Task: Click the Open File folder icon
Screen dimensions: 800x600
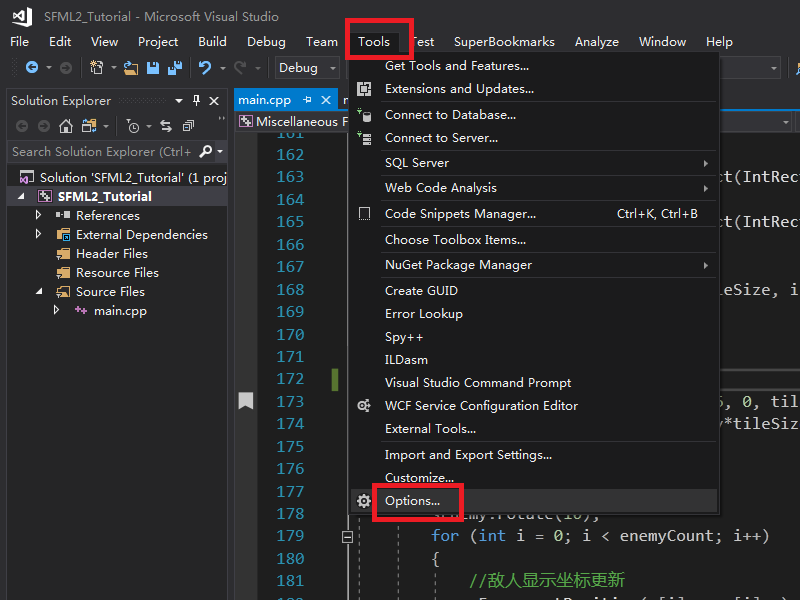Action: [x=131, y=68]
